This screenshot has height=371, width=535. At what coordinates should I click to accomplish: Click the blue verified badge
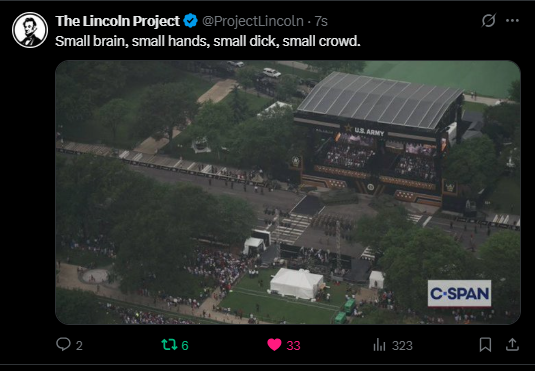190,21
